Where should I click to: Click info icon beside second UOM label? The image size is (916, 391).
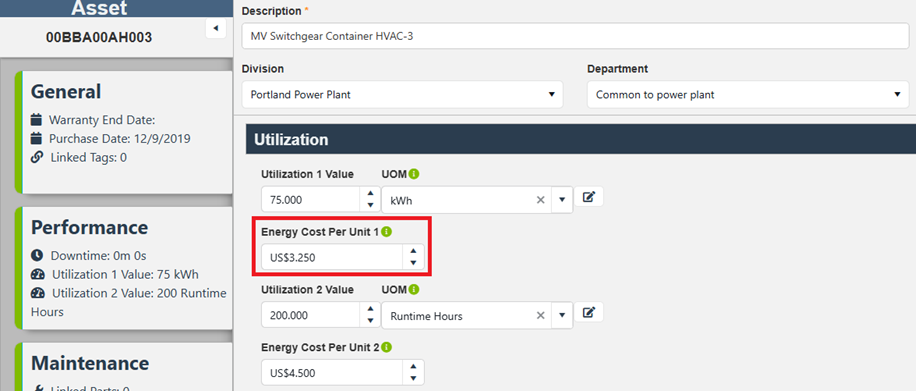click(414, 290)
